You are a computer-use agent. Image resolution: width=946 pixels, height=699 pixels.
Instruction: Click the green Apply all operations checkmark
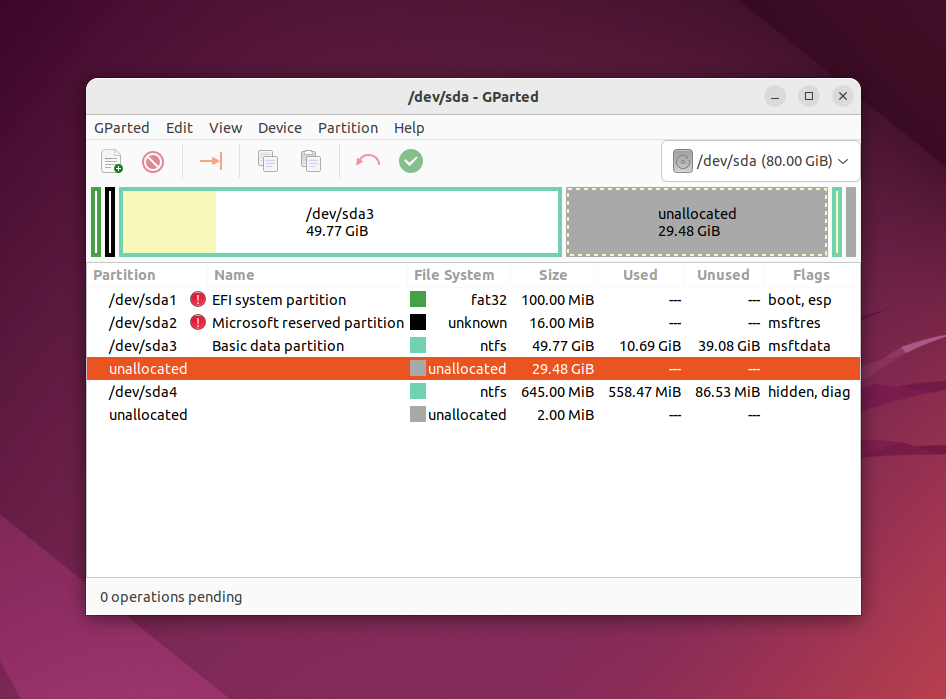411,161
